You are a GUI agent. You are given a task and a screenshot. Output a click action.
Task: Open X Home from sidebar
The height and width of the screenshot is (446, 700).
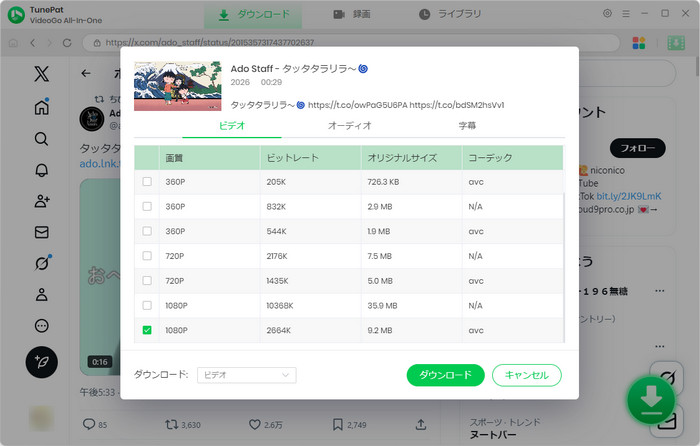(x=42, y=107)
